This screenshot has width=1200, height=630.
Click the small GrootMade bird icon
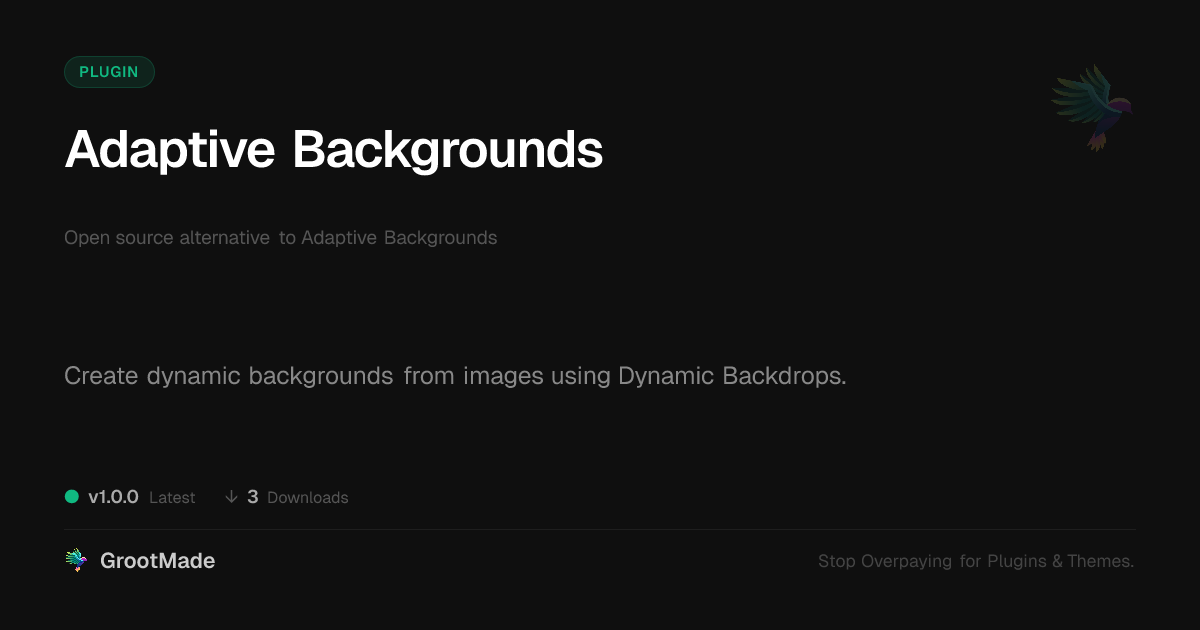coord(76,561)
